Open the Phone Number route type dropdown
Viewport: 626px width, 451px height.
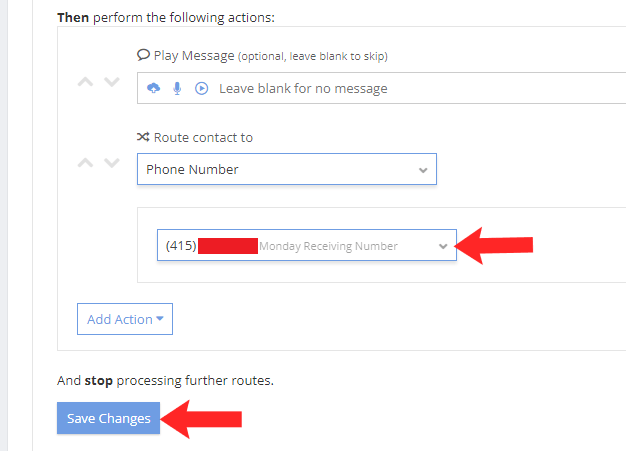click(285, 169)
